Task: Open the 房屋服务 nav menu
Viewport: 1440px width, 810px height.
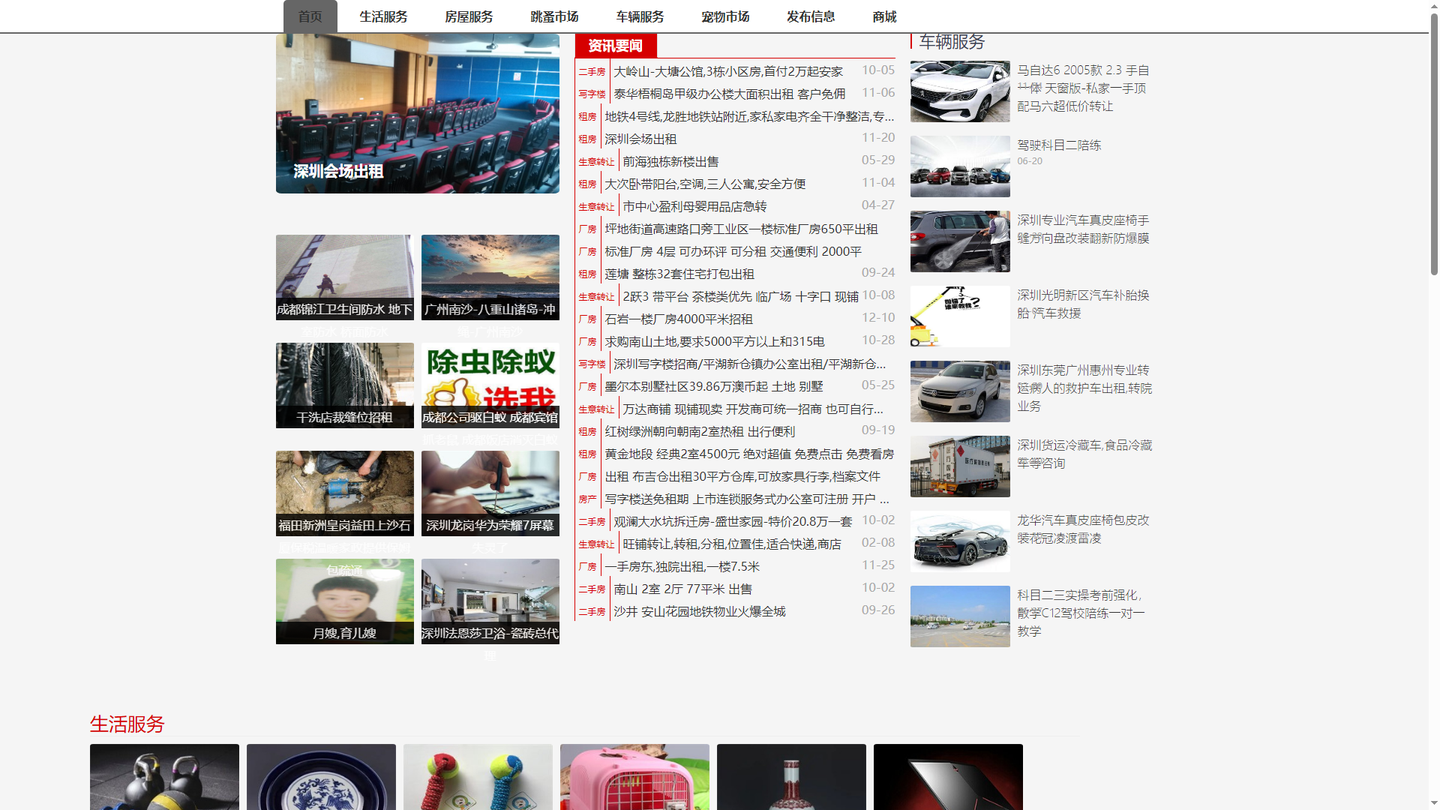Action: (x=469, y=16)
